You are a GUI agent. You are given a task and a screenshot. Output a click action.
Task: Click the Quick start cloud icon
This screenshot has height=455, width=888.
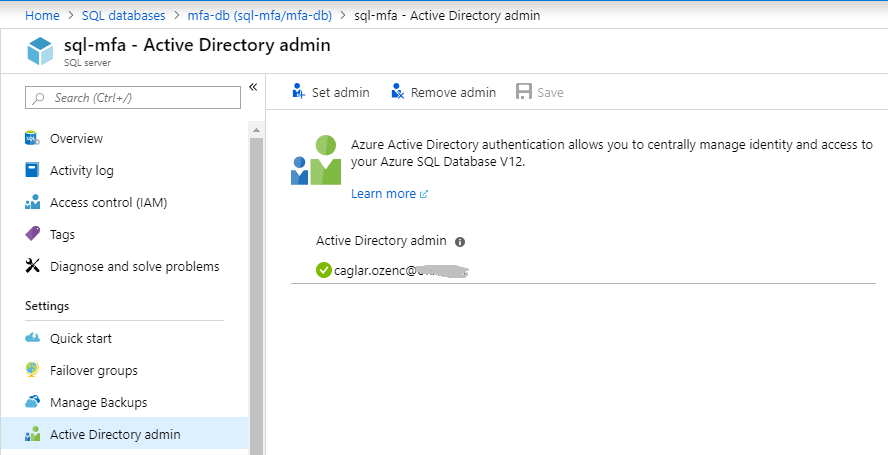[32, 338]
